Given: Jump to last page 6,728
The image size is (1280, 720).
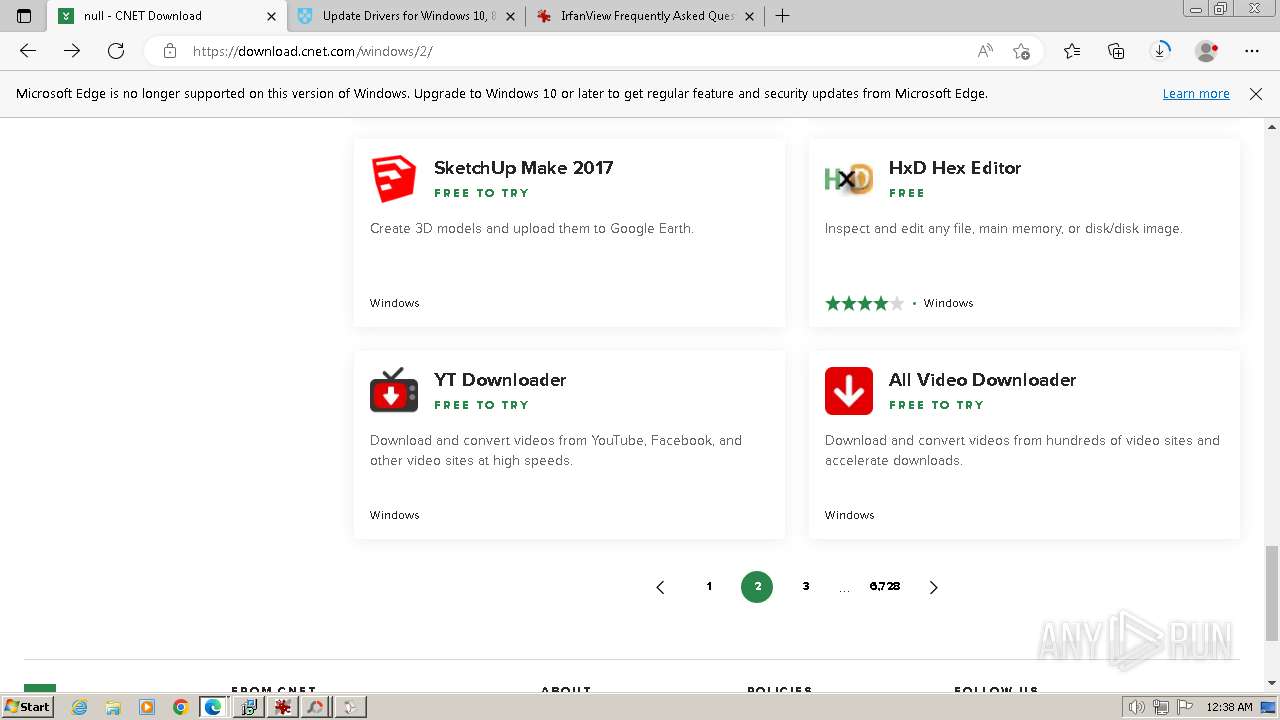Looking at the screenshot, I should tap(885, 587).
